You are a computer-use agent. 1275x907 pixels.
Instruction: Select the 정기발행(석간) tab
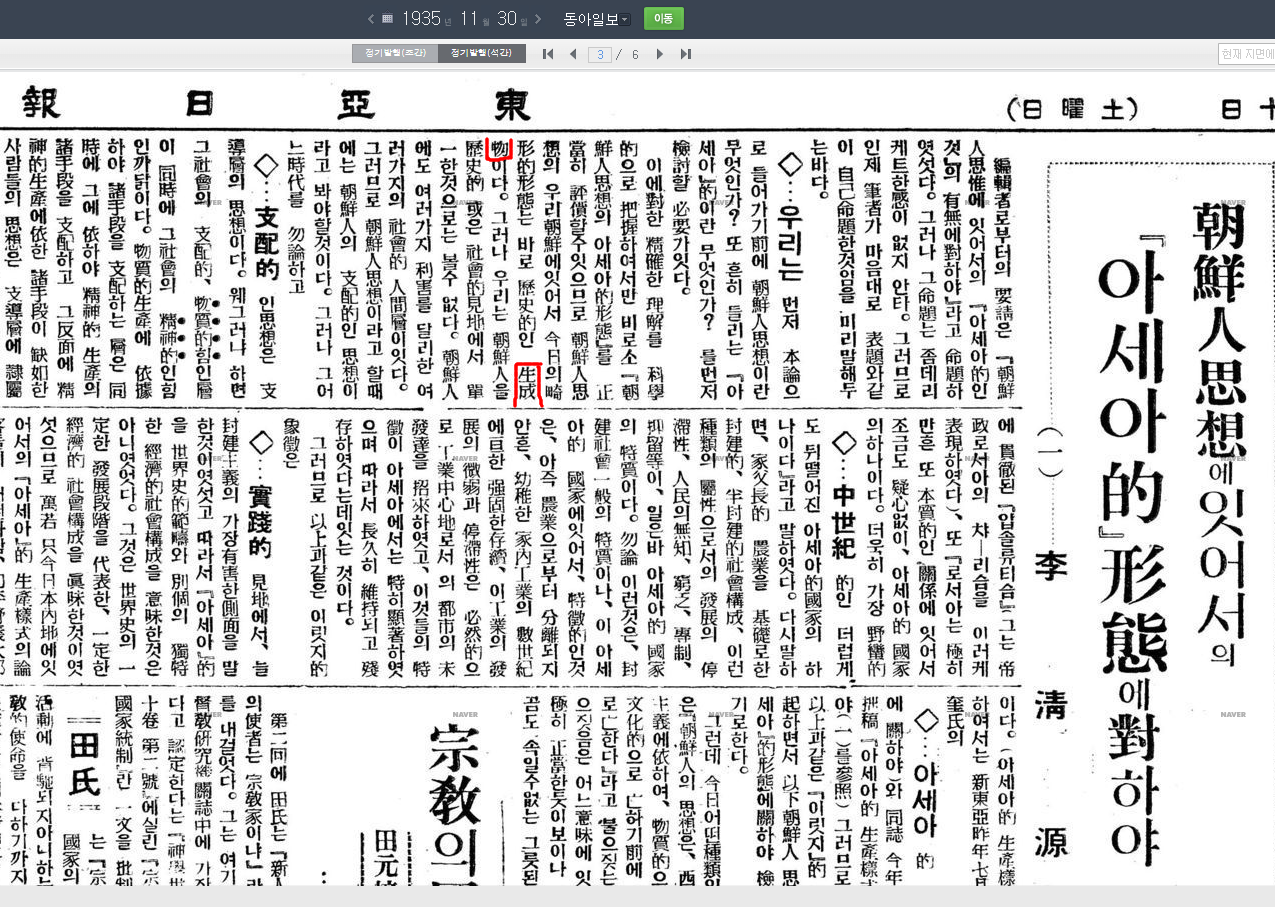click(481, 53)
